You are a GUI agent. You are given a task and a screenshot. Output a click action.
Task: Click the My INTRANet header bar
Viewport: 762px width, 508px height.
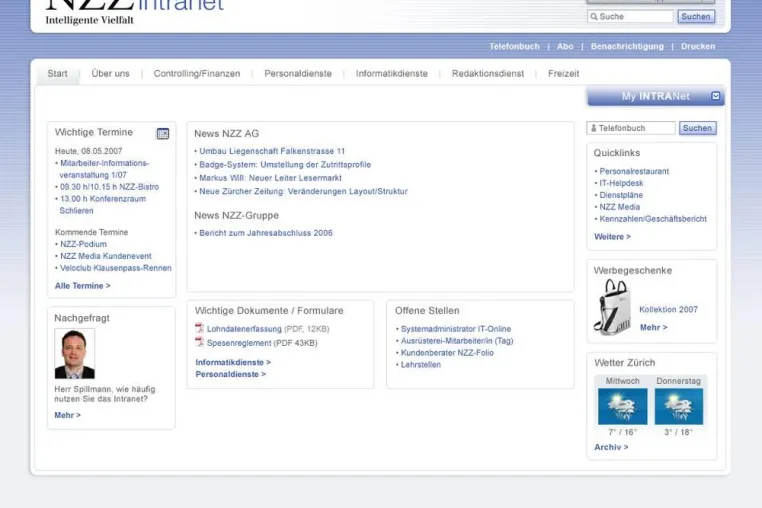coord(656,96)
